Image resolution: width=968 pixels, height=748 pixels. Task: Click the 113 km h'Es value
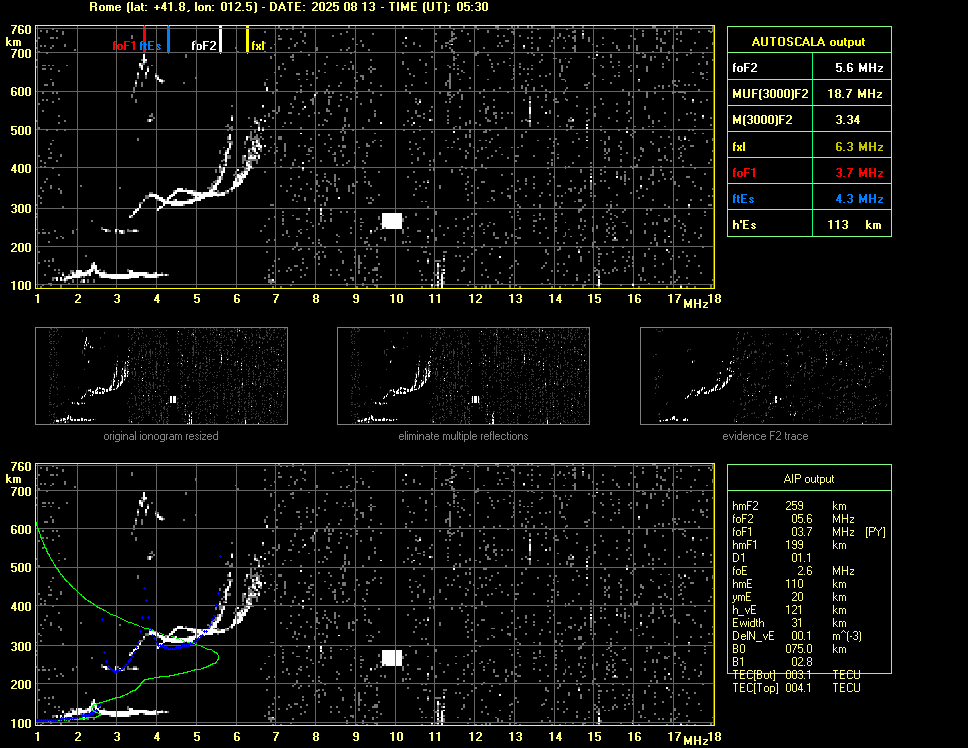point(854,225)
